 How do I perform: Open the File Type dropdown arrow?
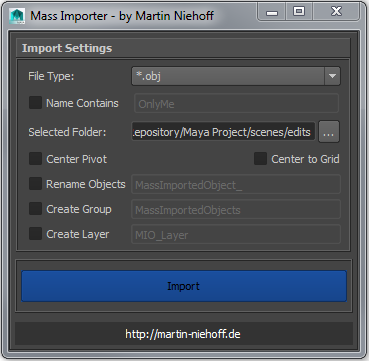pyautogui.click(x=332, y=76)
